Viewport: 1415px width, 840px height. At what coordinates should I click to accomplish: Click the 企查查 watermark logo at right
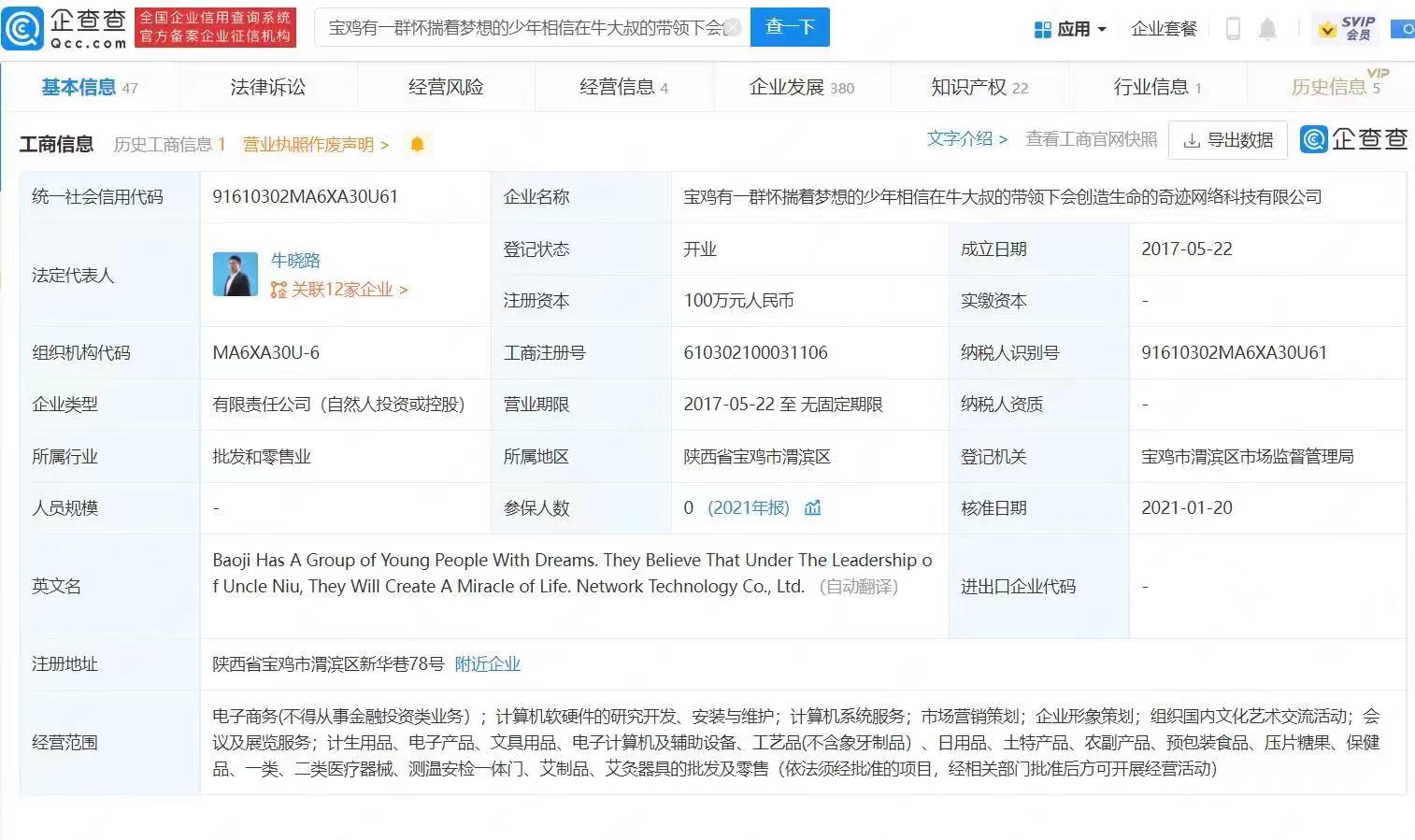[1354, 139]
